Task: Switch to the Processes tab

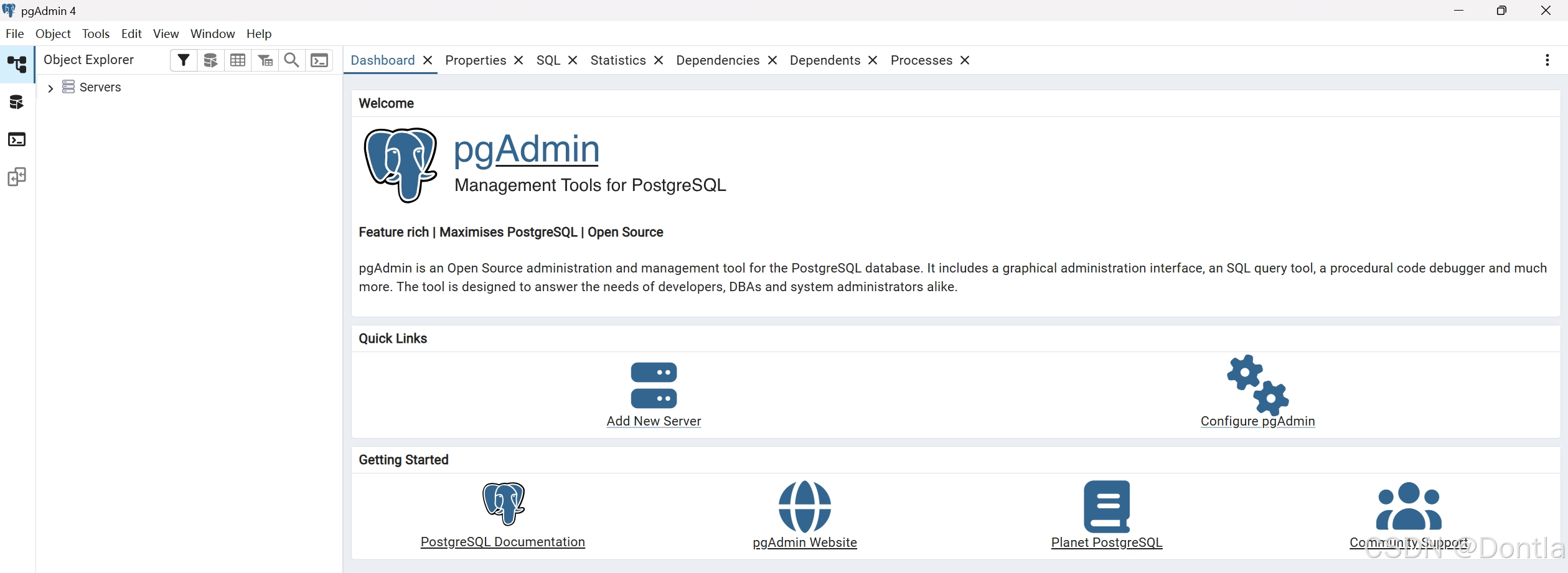Action: click(921, 60)
